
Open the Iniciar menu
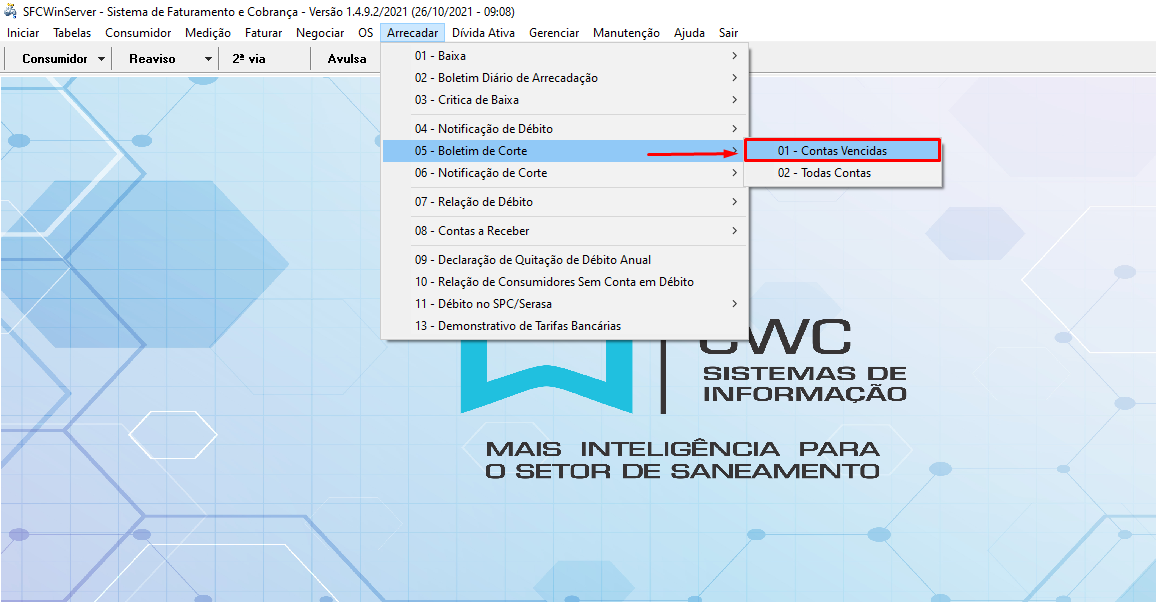[22, 32]
